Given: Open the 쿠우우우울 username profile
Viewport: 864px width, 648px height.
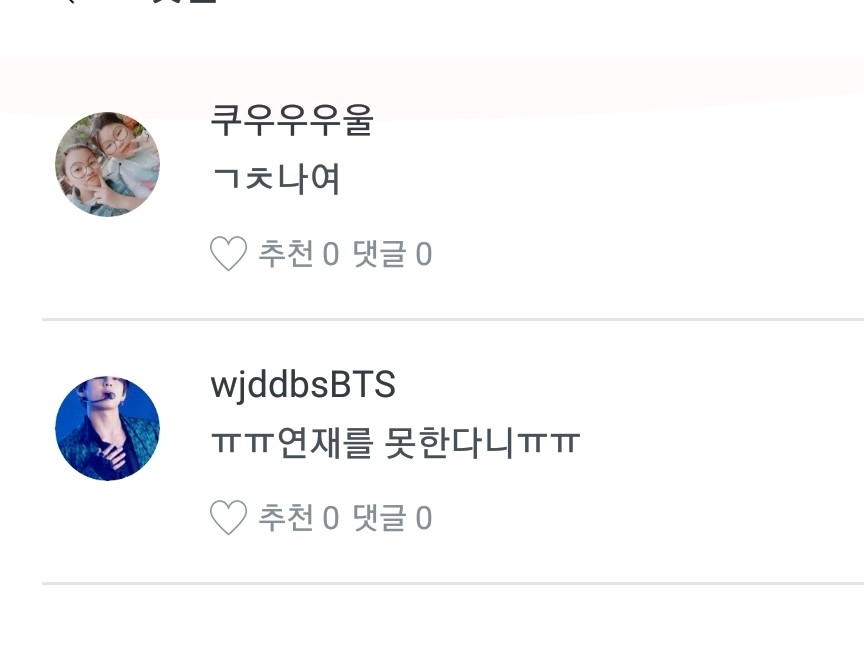Looking at the screenshot, I should (x=292, y=120).
